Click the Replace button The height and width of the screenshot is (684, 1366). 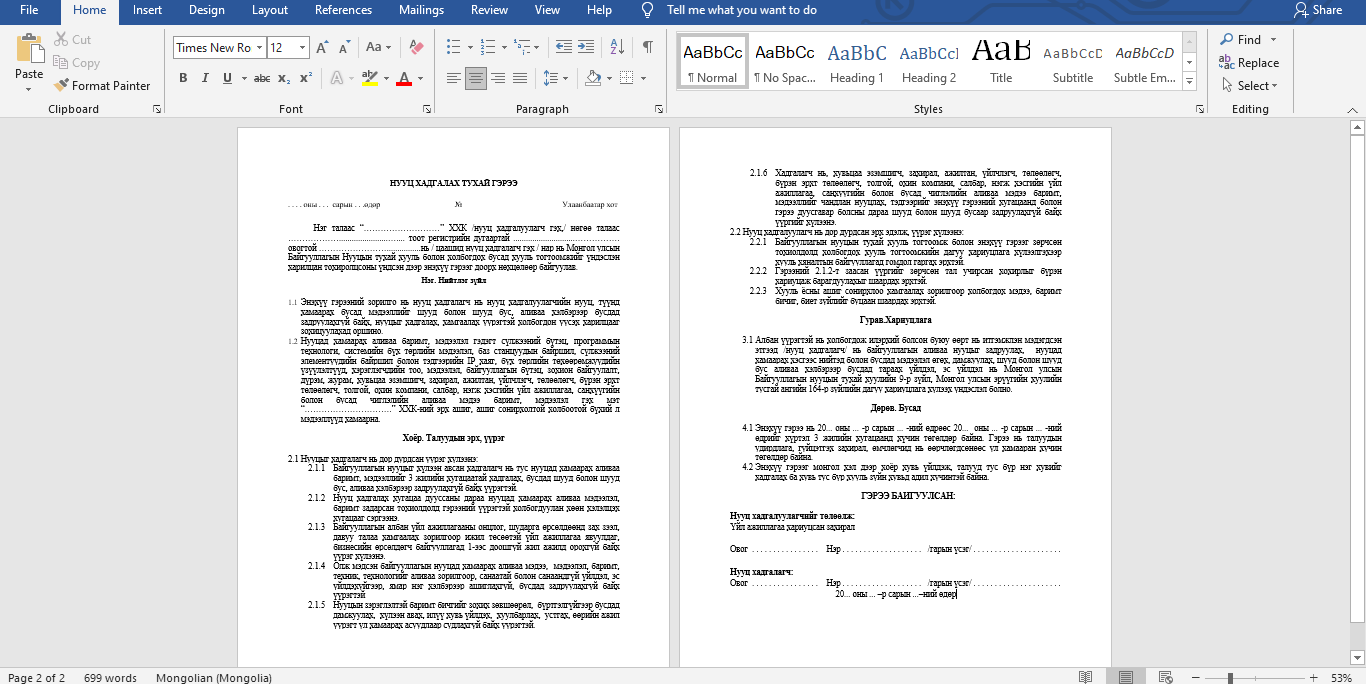pos(1250,63)
